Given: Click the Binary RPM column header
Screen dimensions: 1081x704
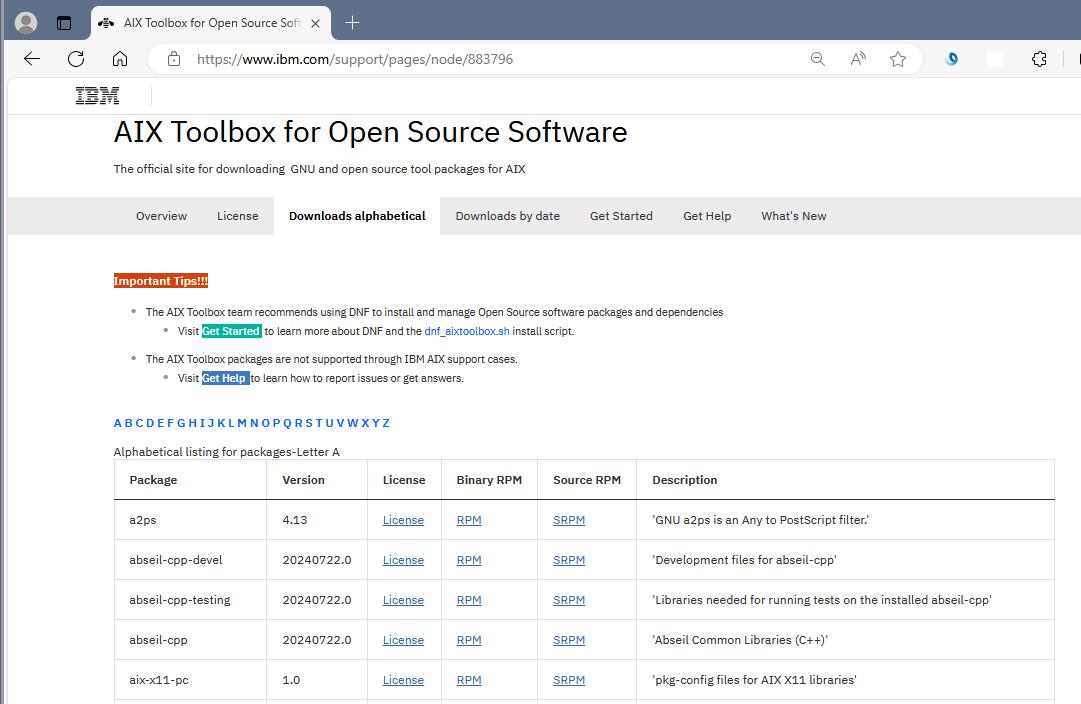Looking at the screenshot, I should point(489,480).
